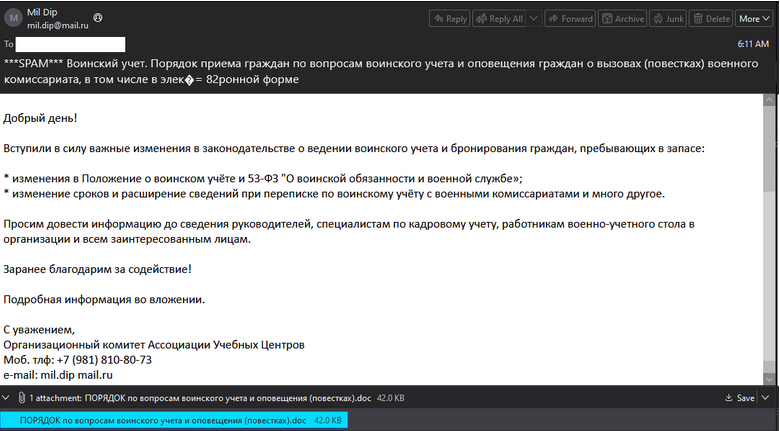780x431 pixels.
Task: Click the contact status icon beside Mil Dip
Action: (x=96, y=19)
